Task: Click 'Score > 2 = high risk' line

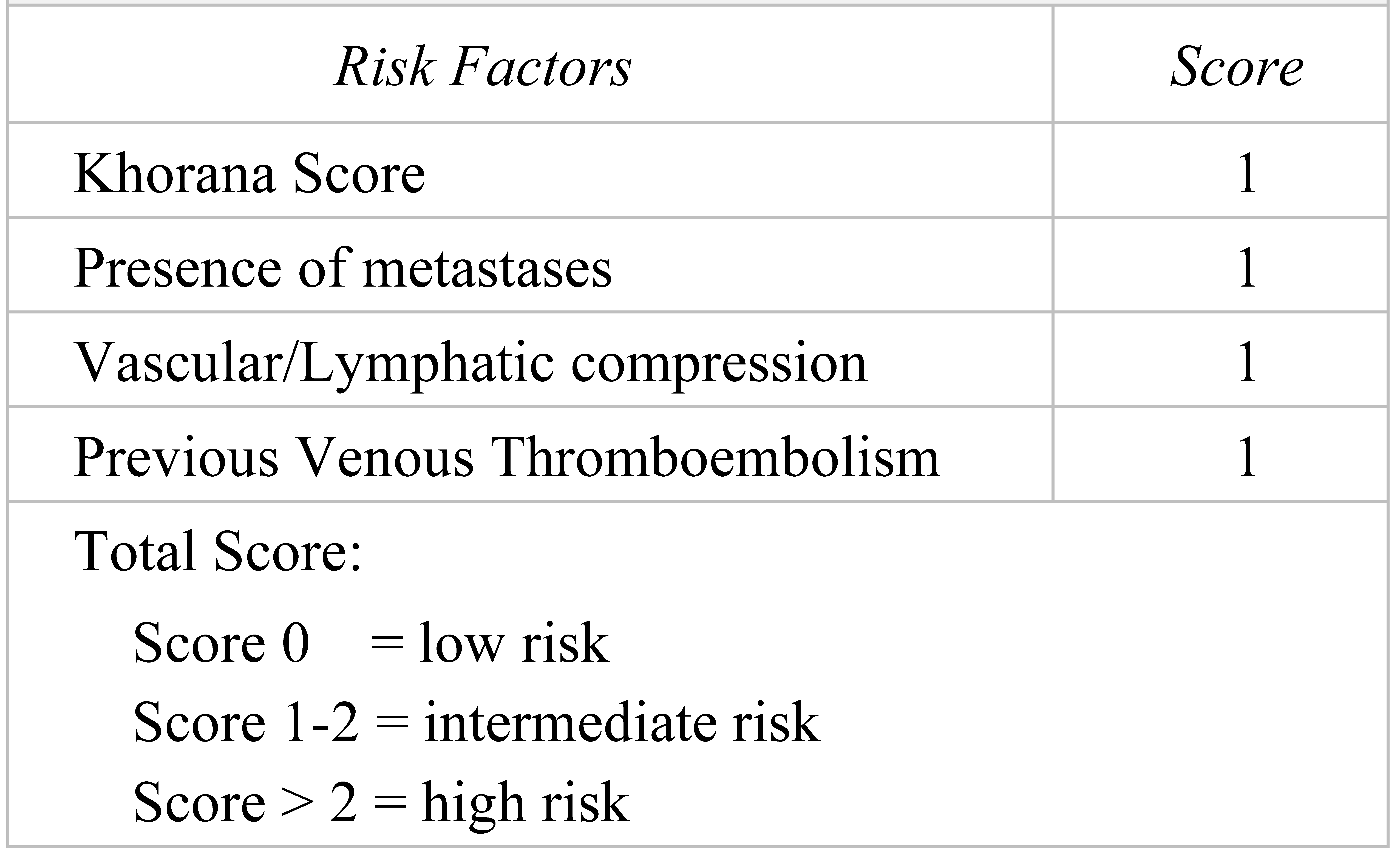Action: pyautogui.click(x=381, y=802)
